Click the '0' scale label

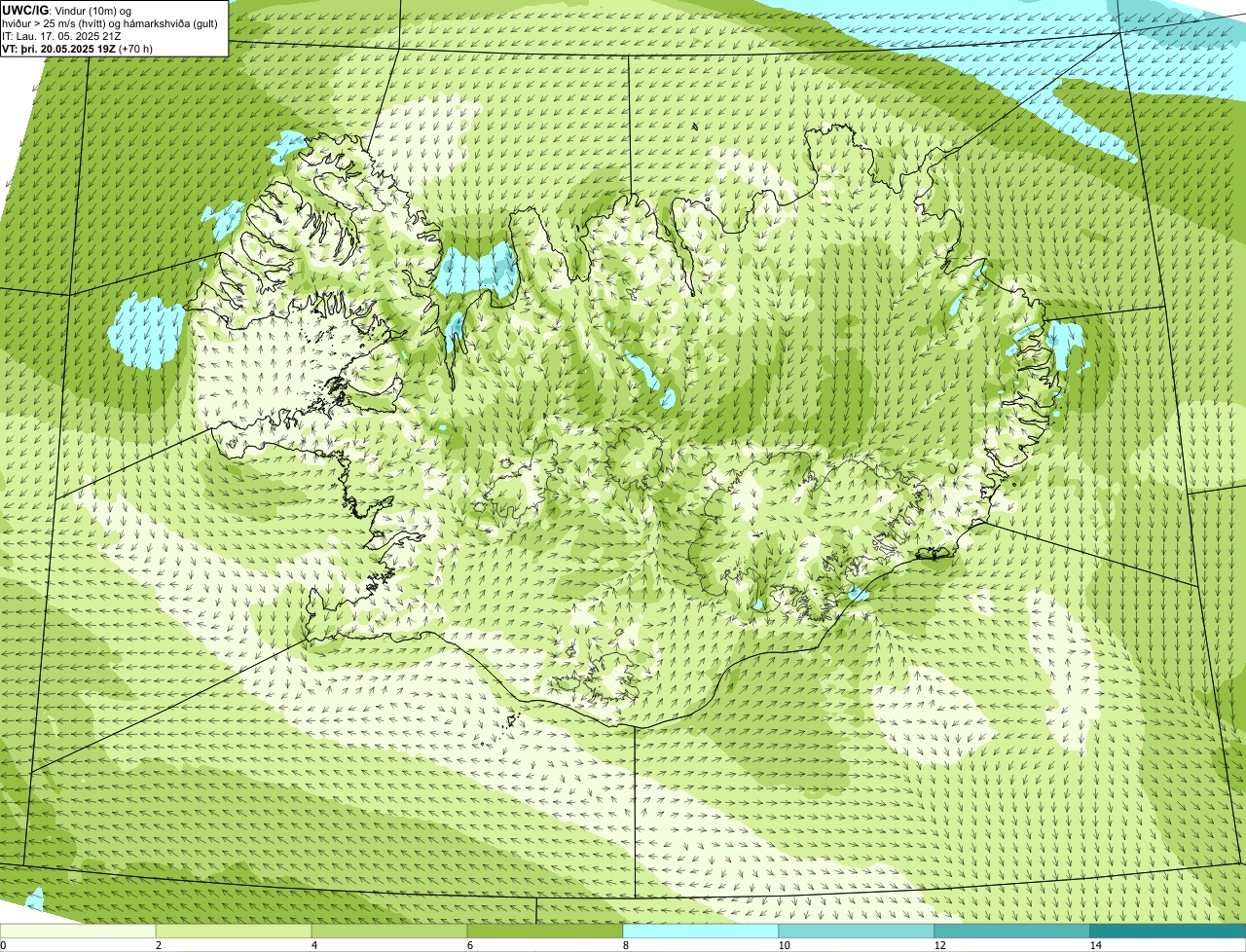pos(3,945)
